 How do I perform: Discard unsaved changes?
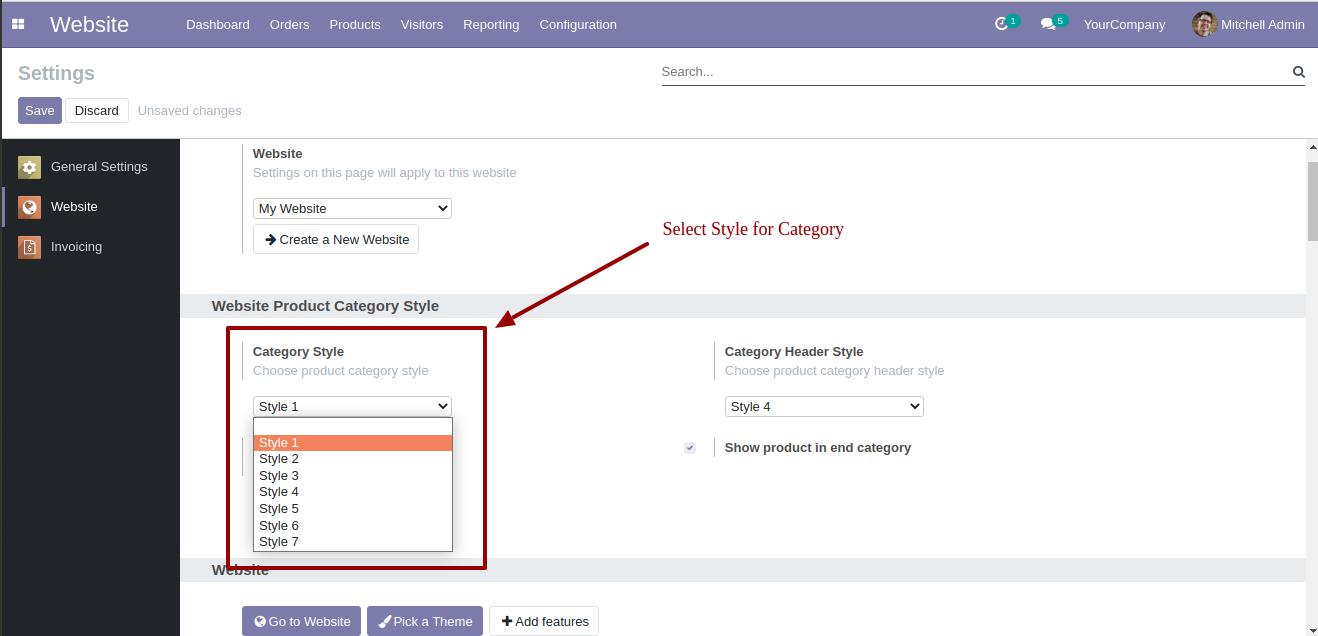(x=97, y=110)
